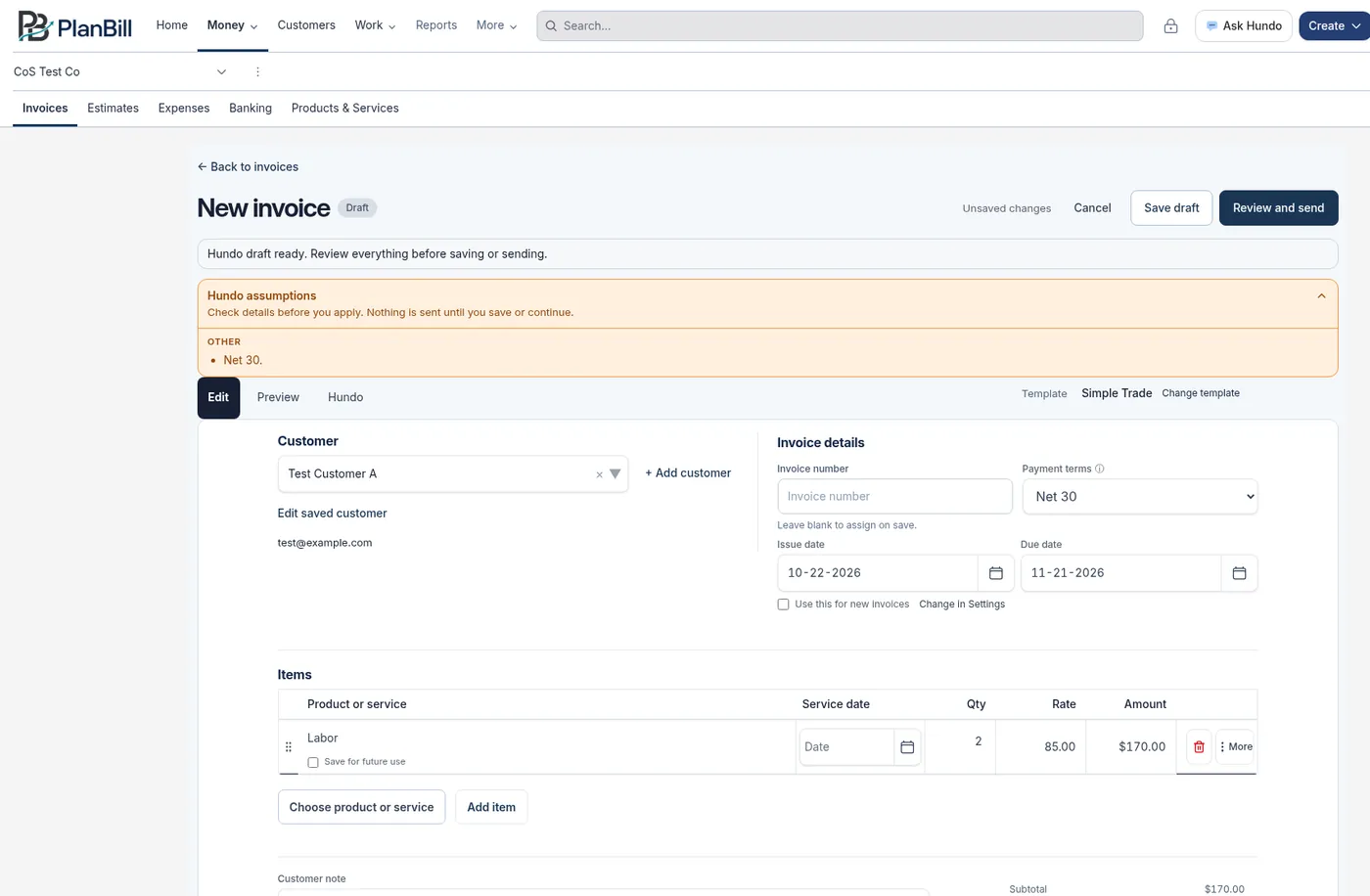
Task: Click the Invoice number field
Action: coord(894,497)
